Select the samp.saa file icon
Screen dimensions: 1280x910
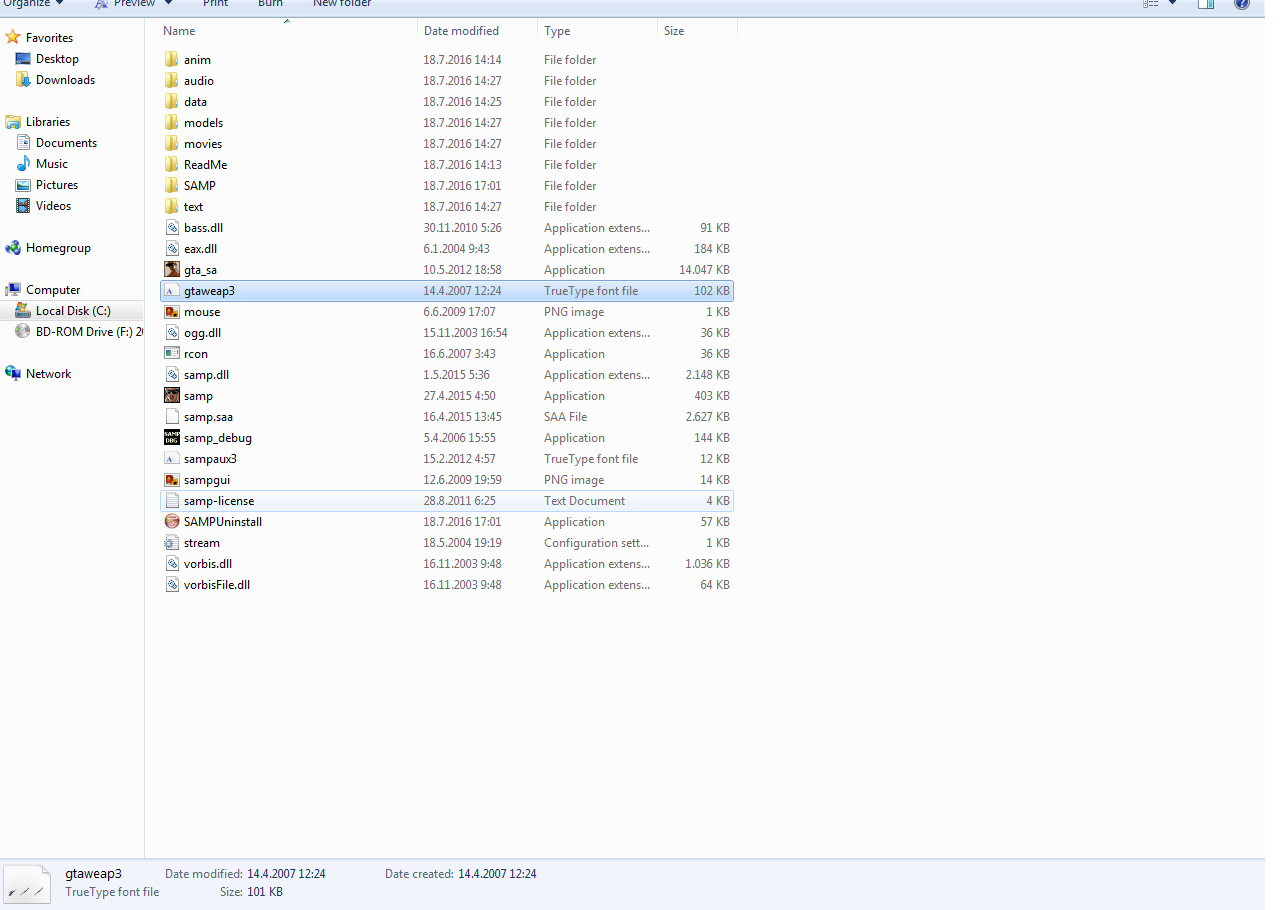[x=171, y=417]
